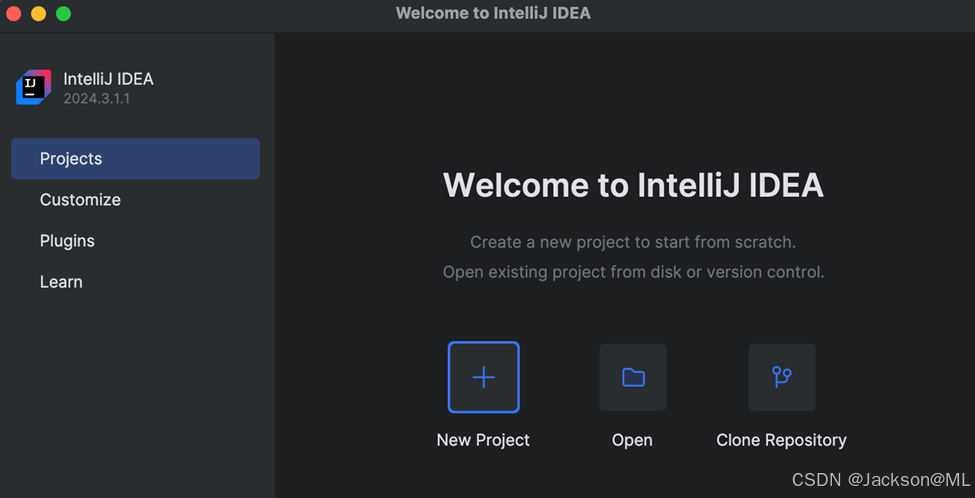Go to the Learn section
975x498 pixels.
[61, 282]
